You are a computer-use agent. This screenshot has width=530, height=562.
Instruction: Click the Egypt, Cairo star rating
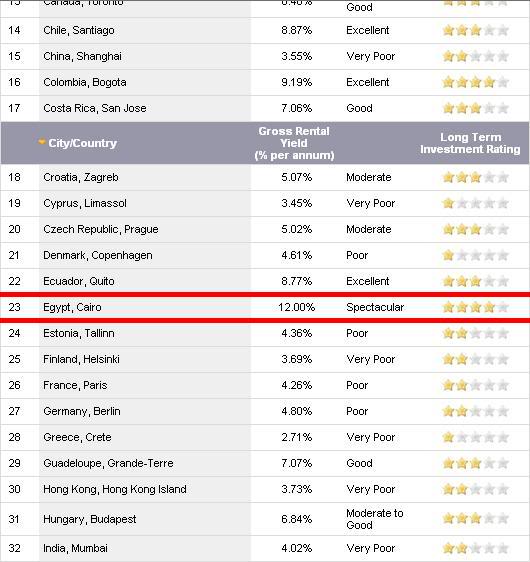click(x=476, y=307)
